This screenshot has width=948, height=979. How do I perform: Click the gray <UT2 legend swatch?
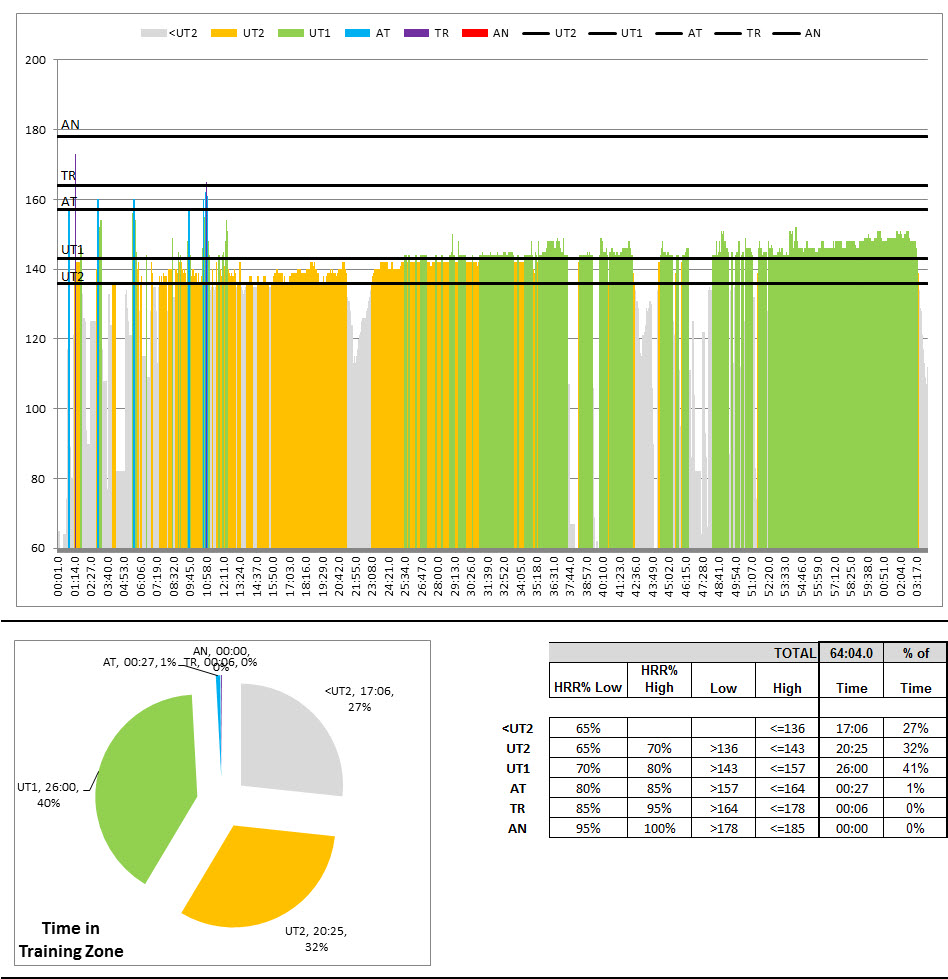point(151,33)
